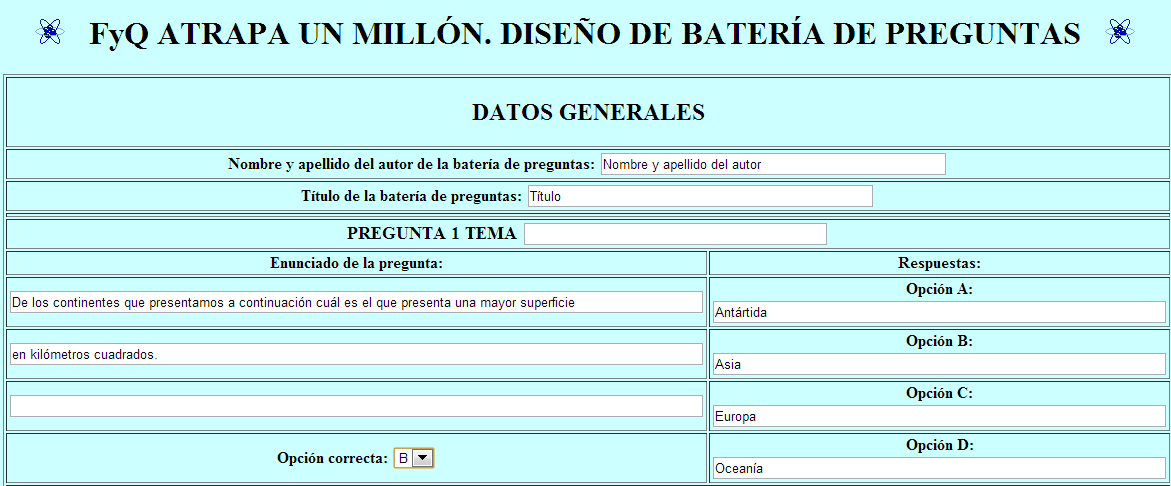Image resolution: width=1171 pixels, height=486 pixels.
Task: Click the Pregunta 1 Tema input box
Action: (675, 234)
